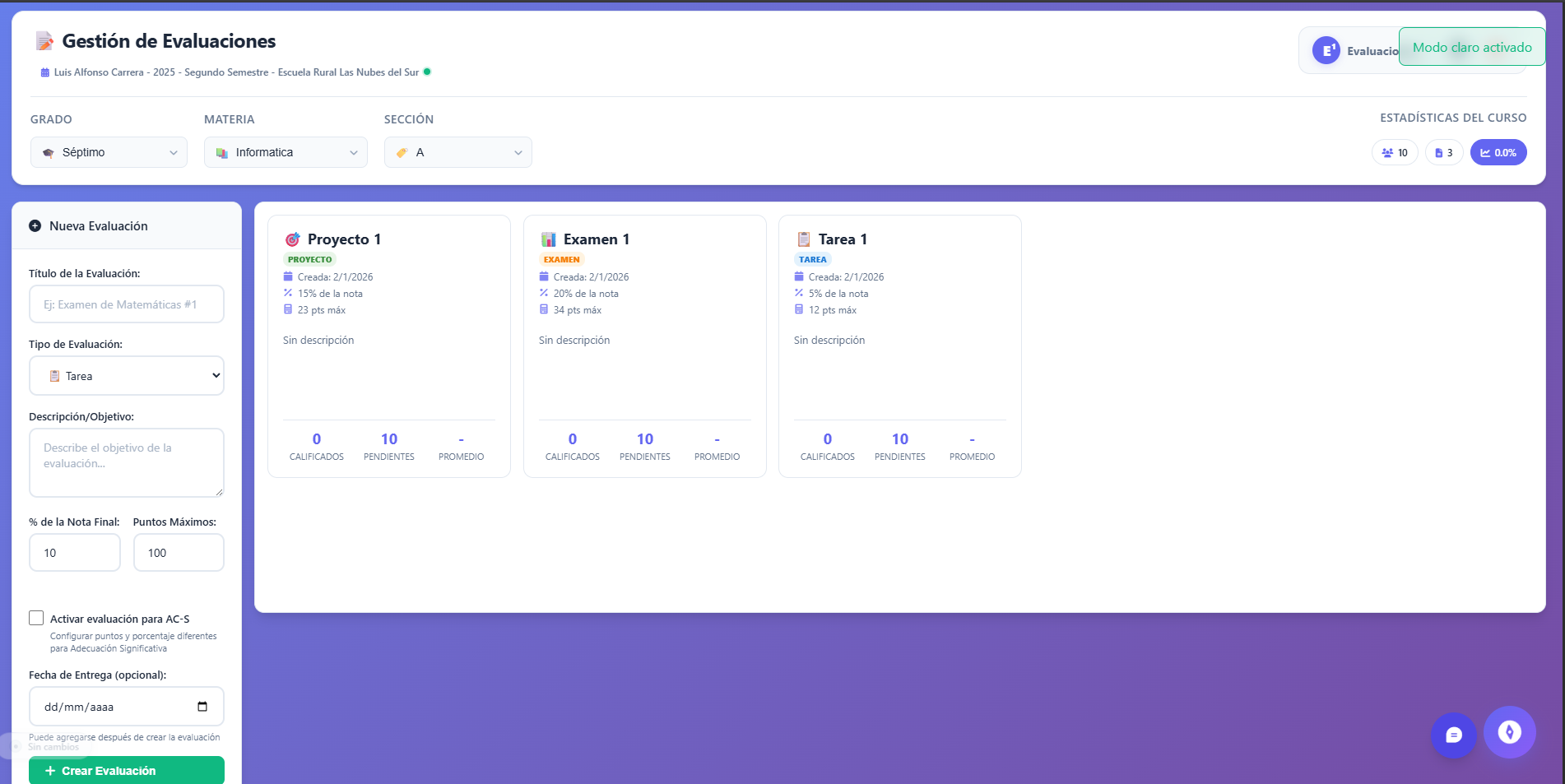Click the Gestión de Evaluaciones notepad icon
This screenshot has width=1565, height=784.
44,41
